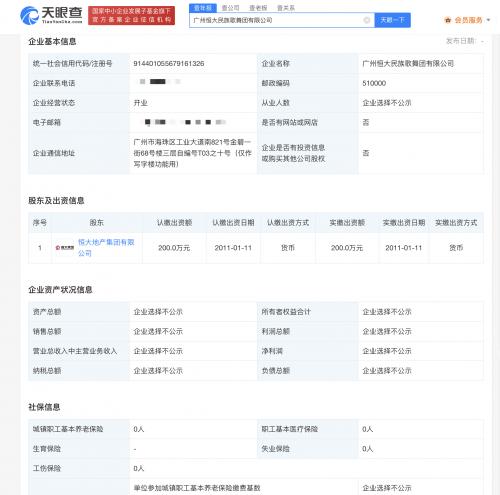Select the 查老板 search tab
500x495 pixels.
[258, 8]
